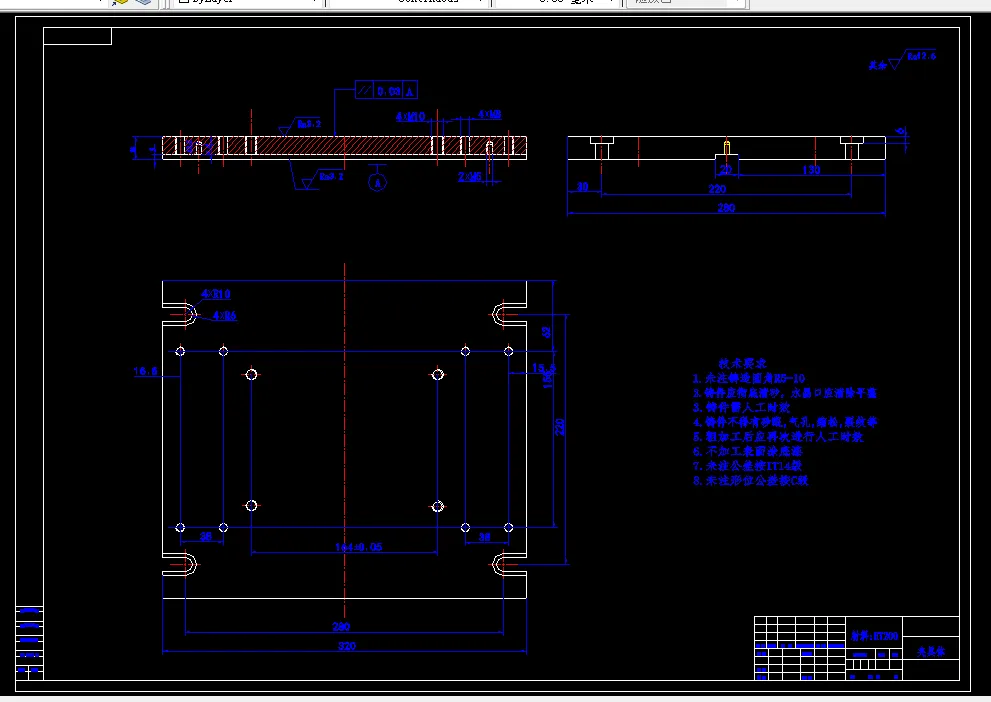The height and width of the screenshot is (702, 991).
Task: Select the 技术要求 heading text
Action: click(x=742, y=363)
